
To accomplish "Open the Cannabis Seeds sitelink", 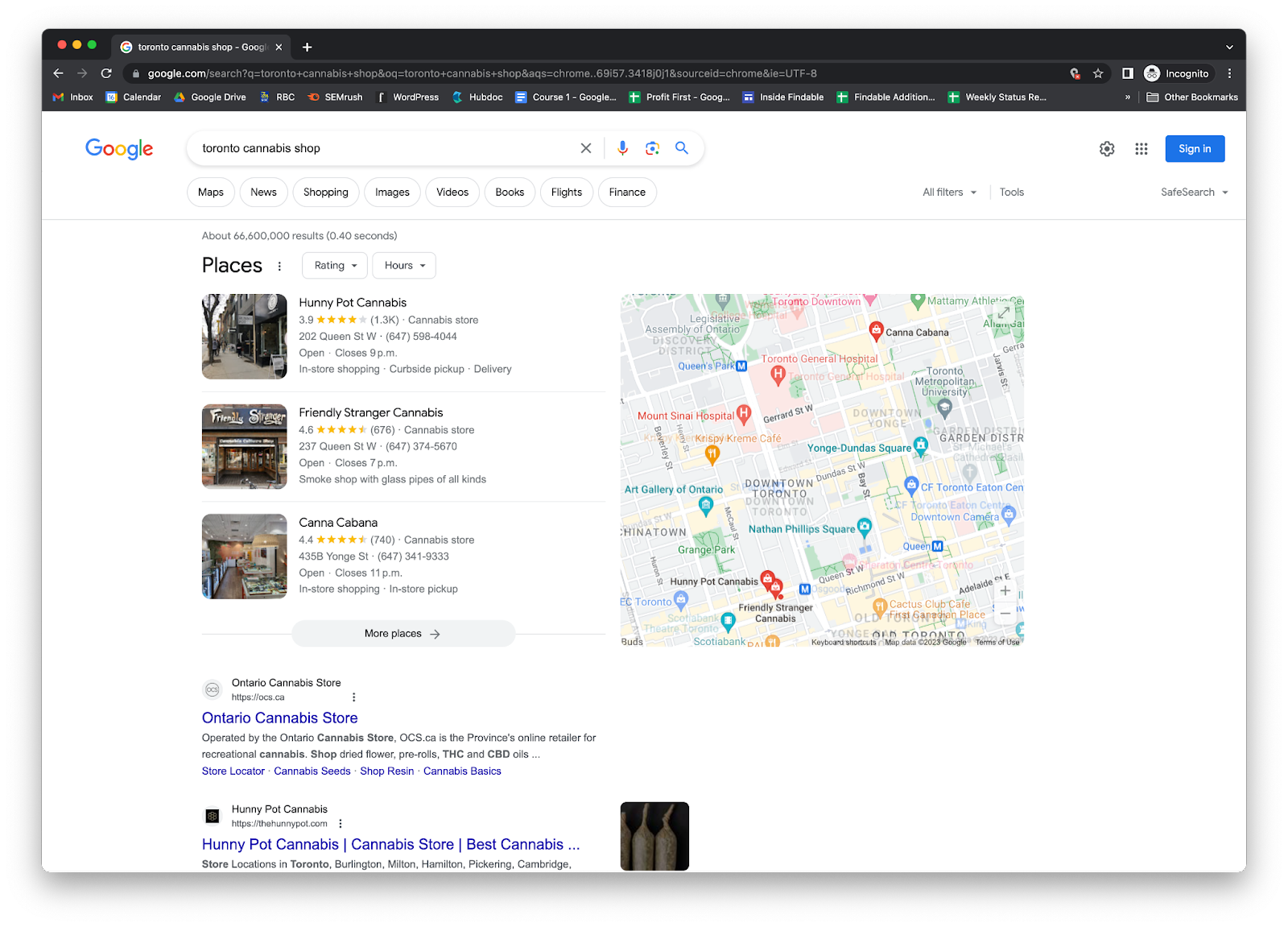I will click(312, 772).
